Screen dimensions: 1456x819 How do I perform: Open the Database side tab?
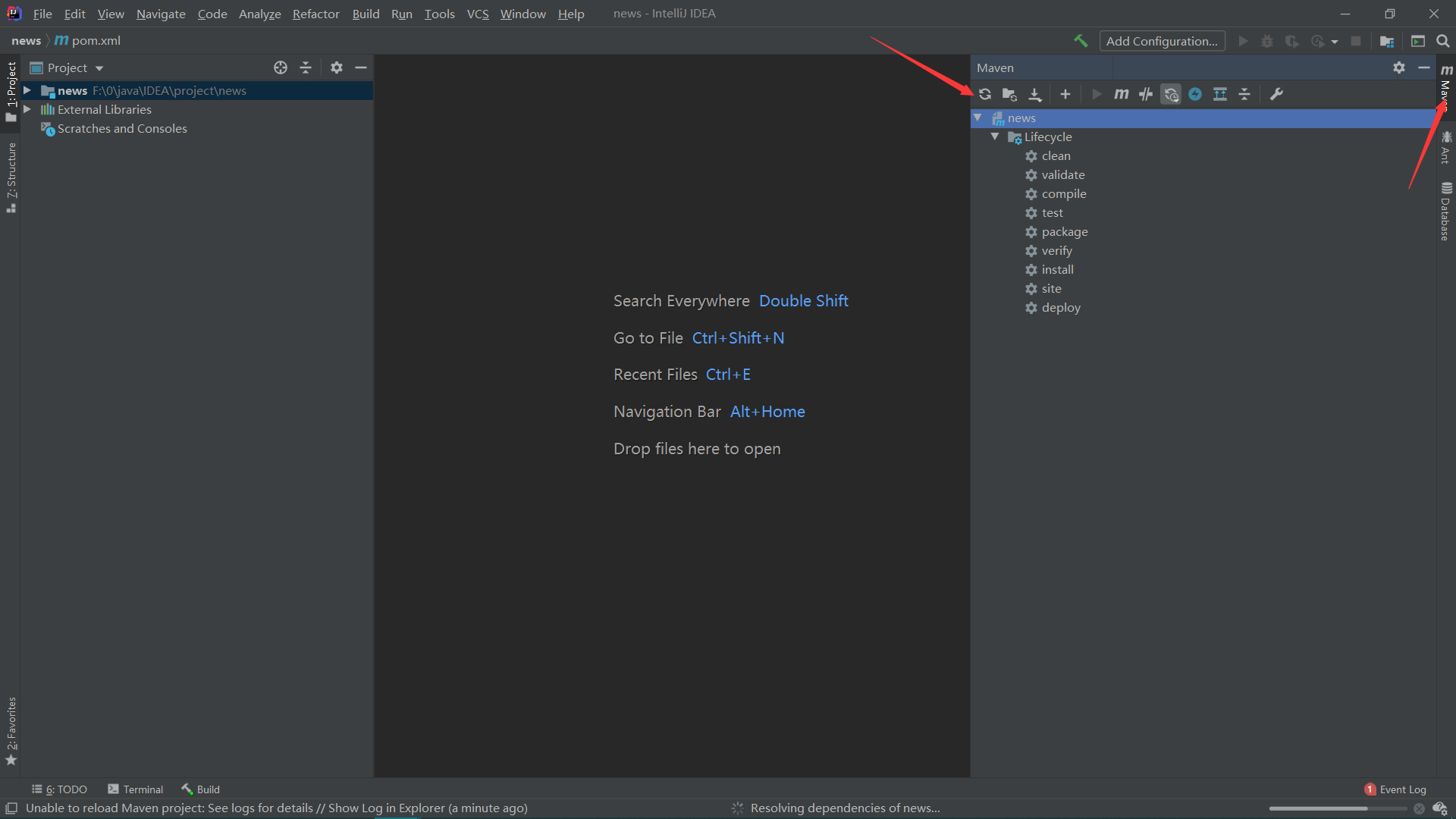[x=1446, y=212]
